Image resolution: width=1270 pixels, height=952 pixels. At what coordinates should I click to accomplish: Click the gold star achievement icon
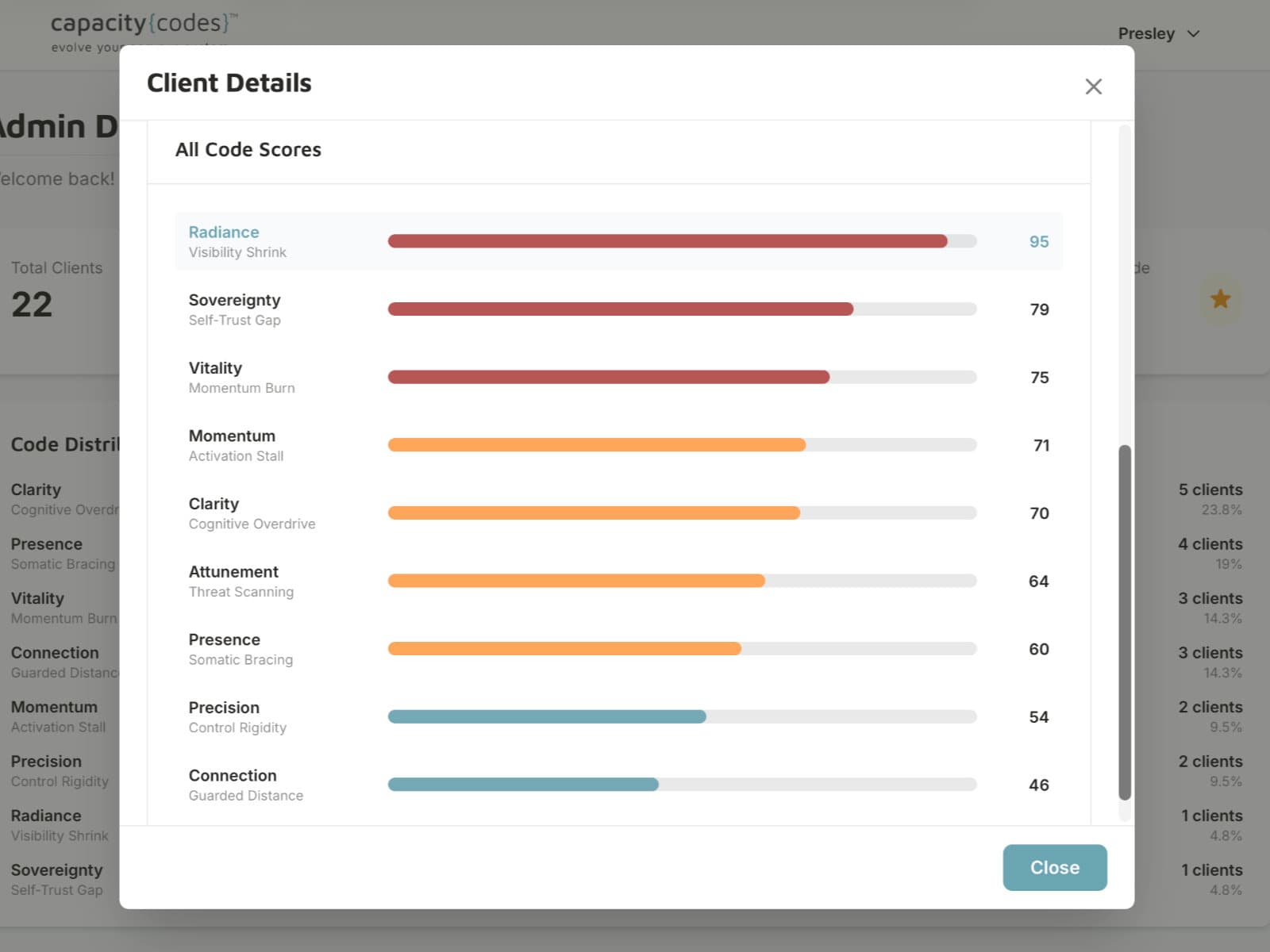(1220, 299)
